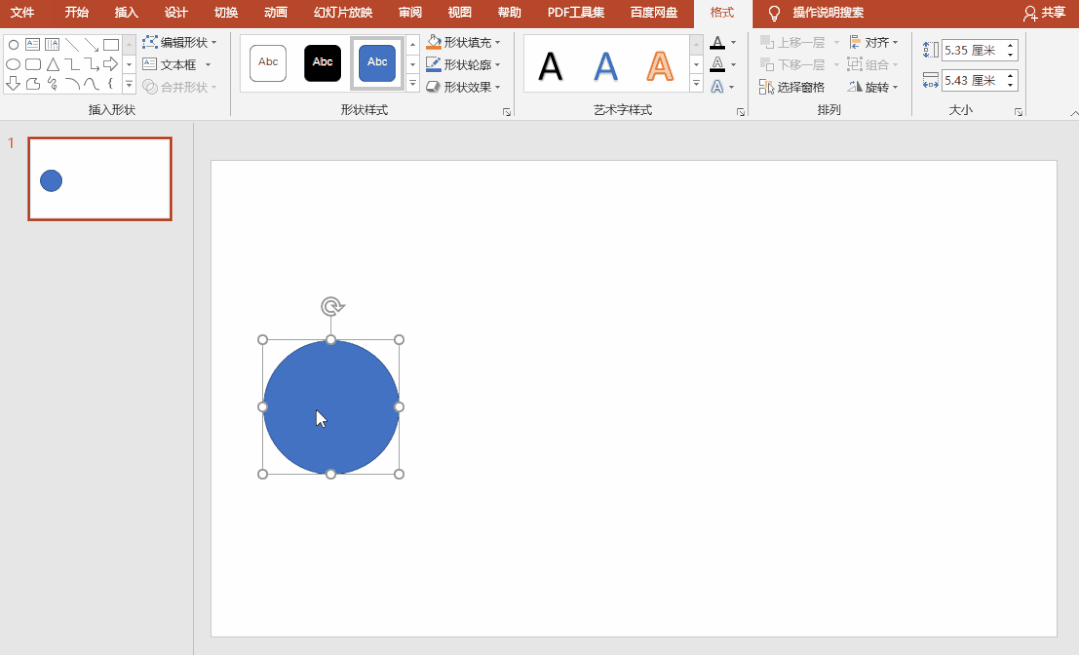Image resolution: width=1079 pixels, height=655 pixels.
Task: Open the Selection Pane (选择窗格)
Action: point(792,87)
